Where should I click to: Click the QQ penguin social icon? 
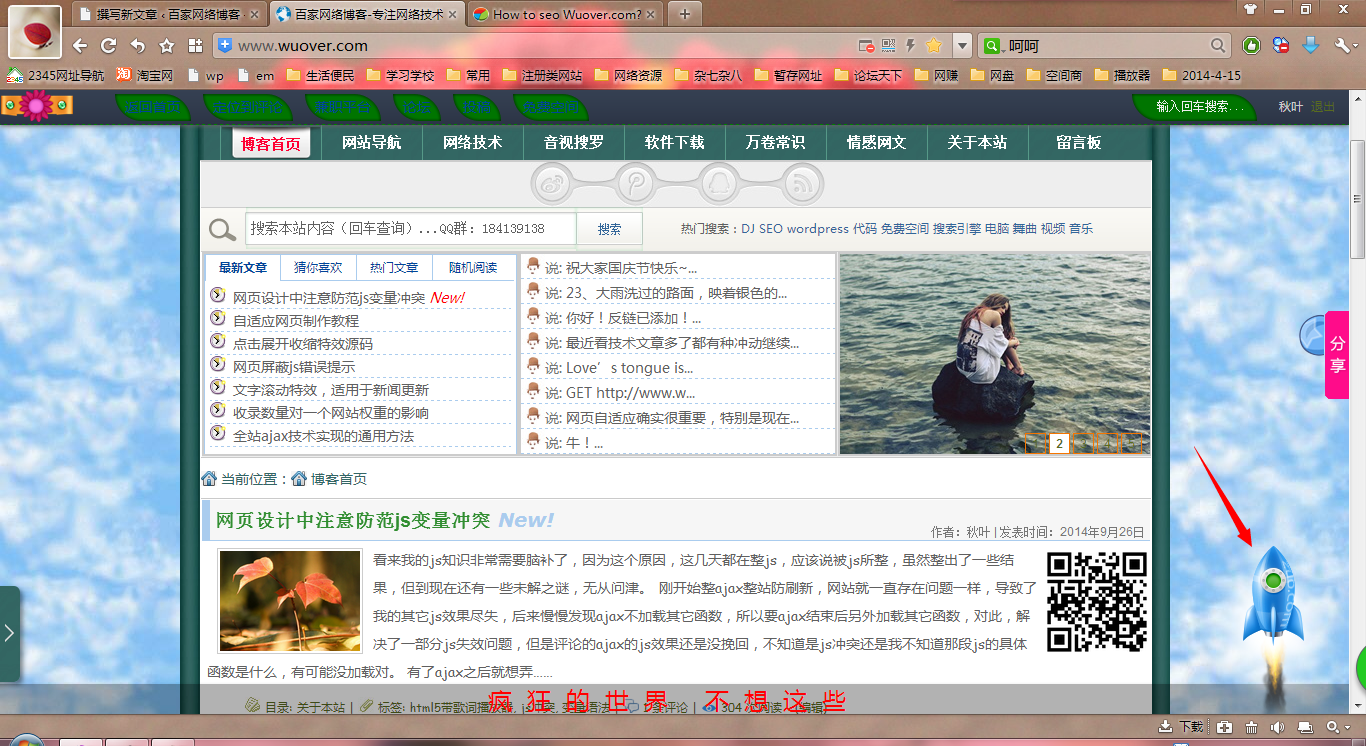720,183
